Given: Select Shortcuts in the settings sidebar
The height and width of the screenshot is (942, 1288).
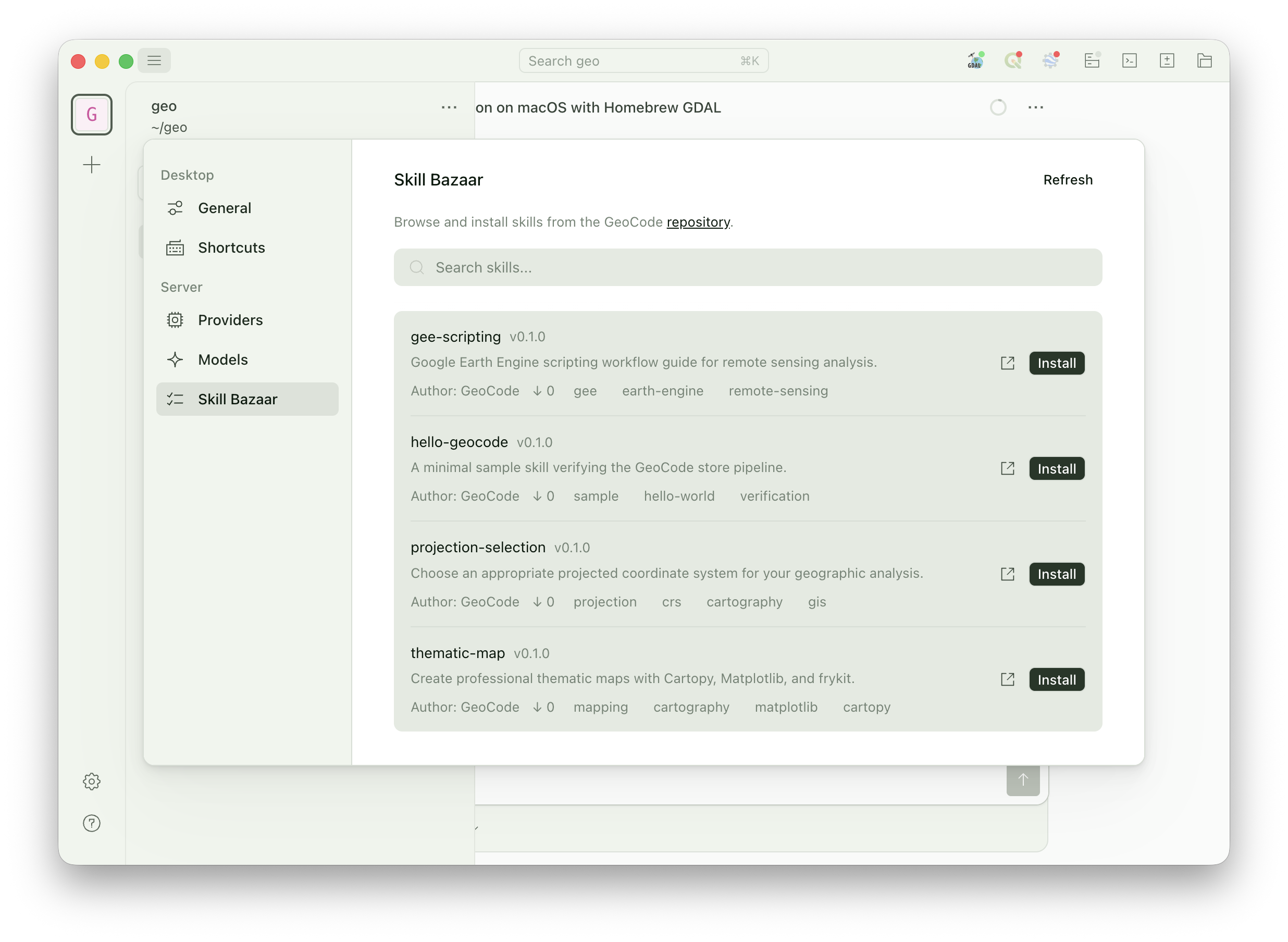Looking at the screenshot, I should point(247,247).
